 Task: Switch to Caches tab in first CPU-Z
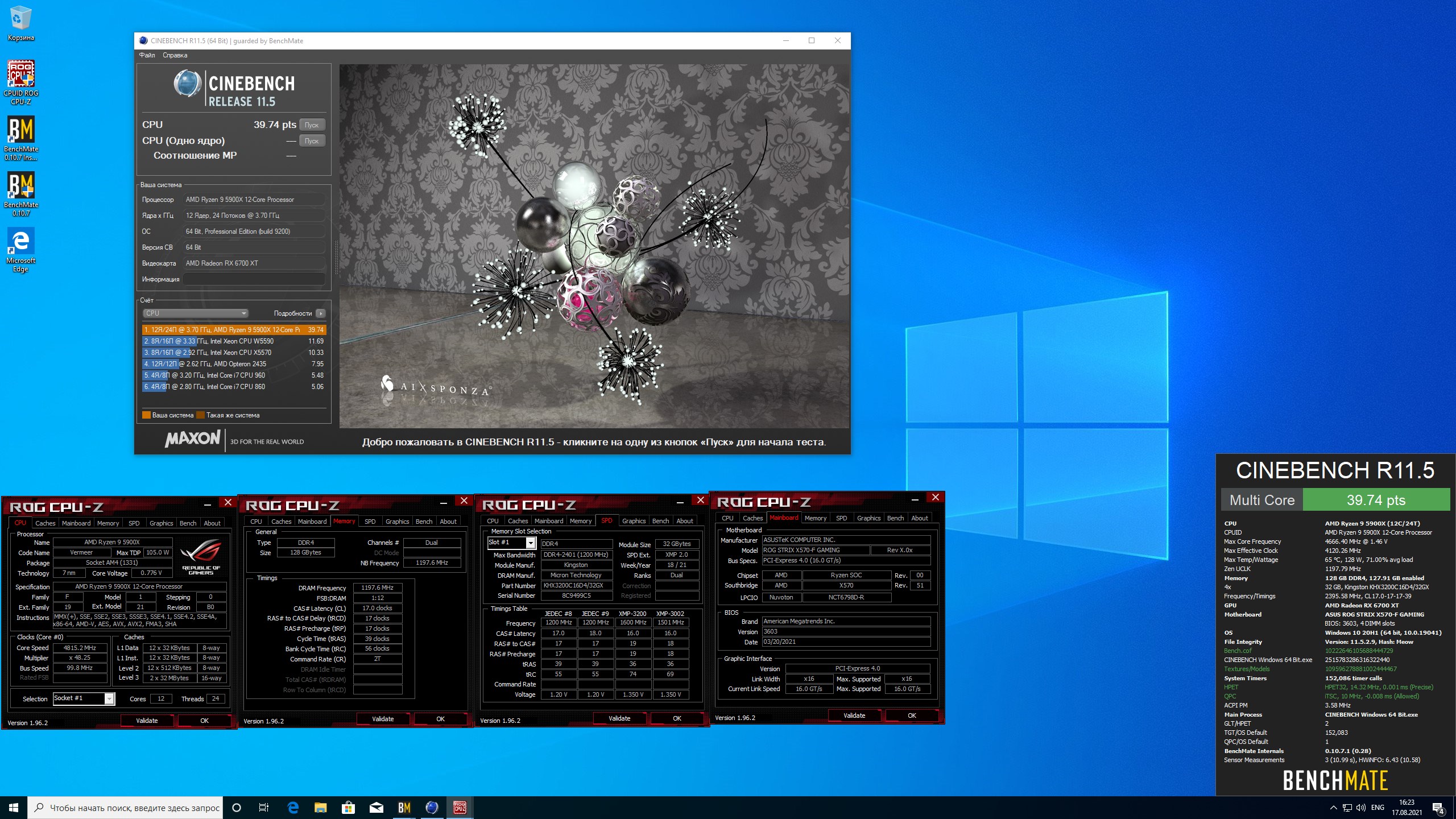[x=45, y=523]
